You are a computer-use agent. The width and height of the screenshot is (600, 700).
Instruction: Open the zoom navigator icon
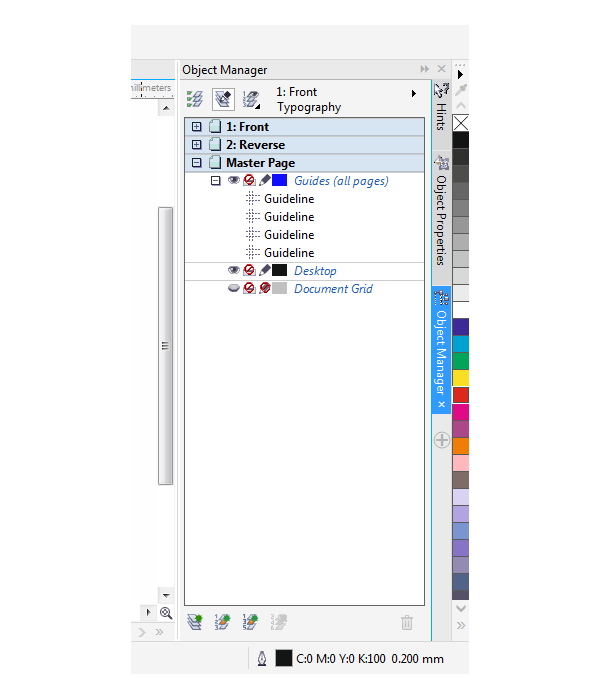(166, 613)
